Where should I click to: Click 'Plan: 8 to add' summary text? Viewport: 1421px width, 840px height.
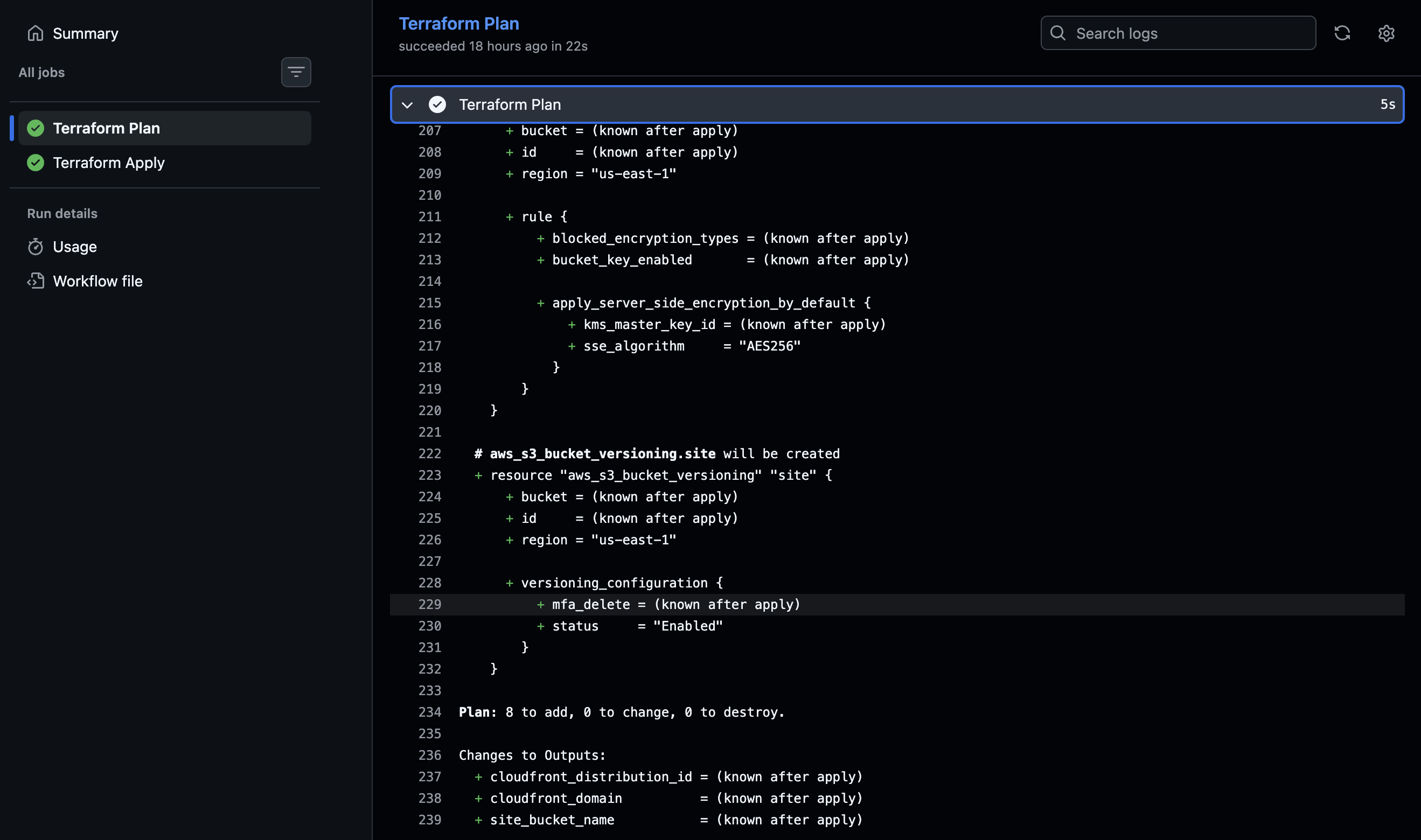point(622,712)
